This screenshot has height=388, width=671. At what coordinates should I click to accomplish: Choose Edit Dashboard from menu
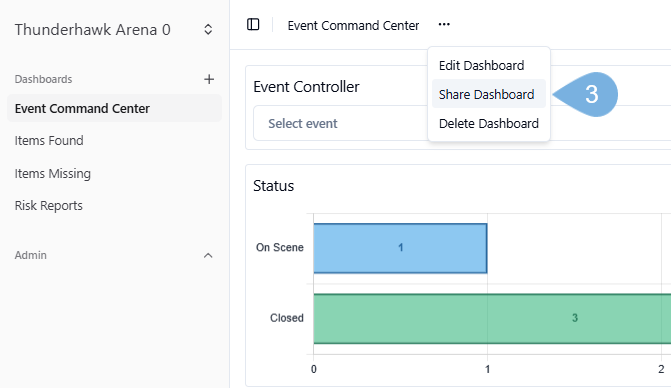tap(488, 65)
